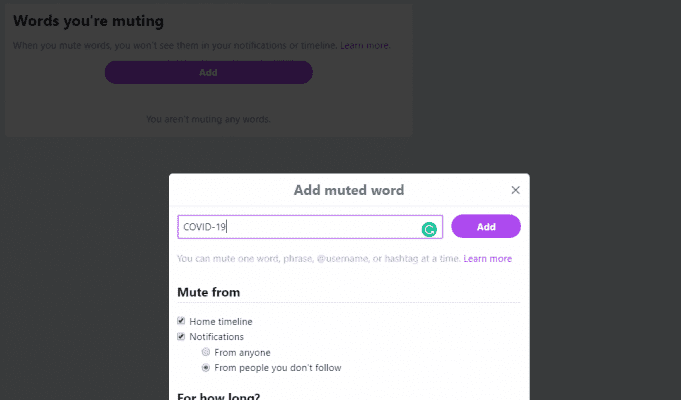Click the For how long? heading
This screenshot has width=681, height=400.
coord(218,396)
